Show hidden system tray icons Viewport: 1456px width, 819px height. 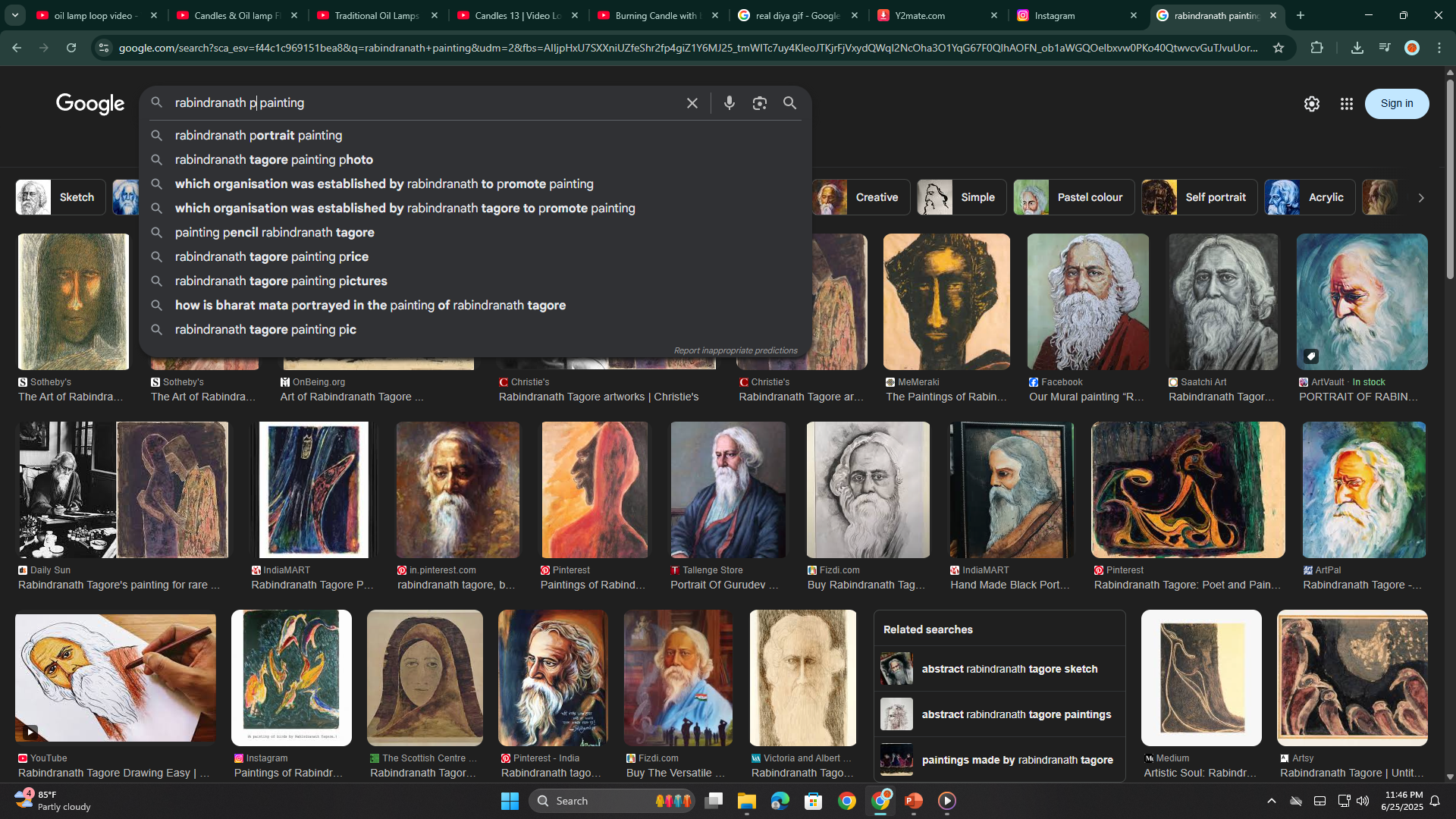[1272, 801]
